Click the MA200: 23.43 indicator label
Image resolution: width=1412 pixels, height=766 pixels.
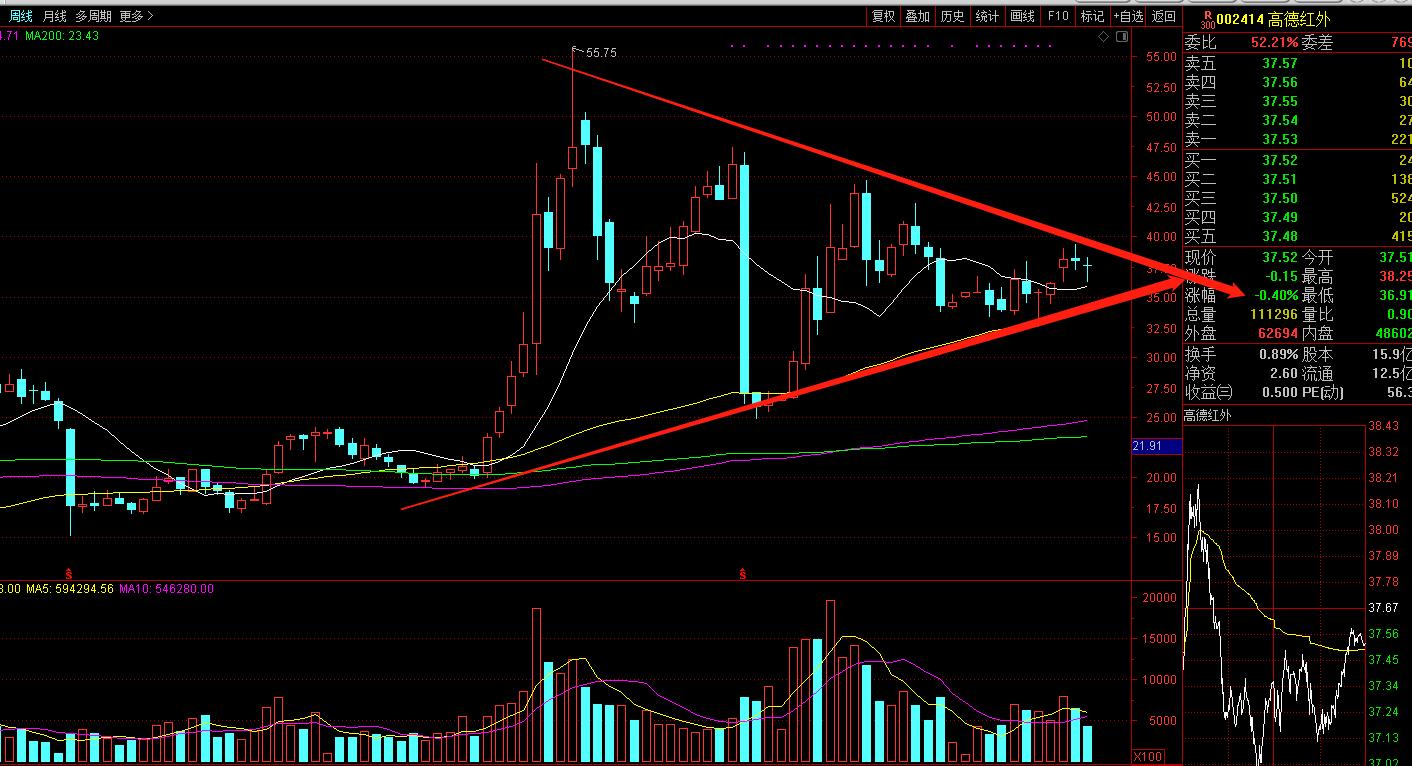(64, 36)
